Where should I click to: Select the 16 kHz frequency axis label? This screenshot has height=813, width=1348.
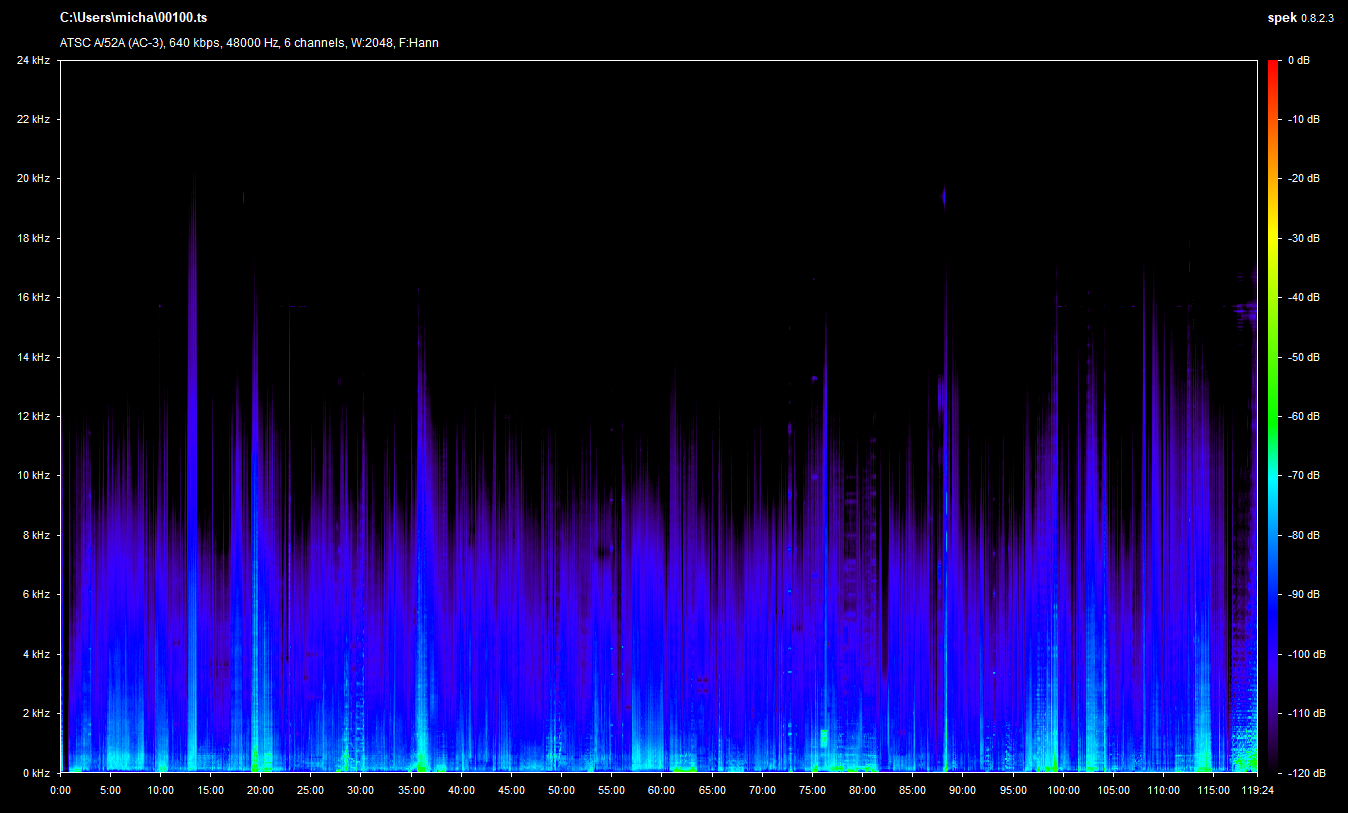coord(33,297)
